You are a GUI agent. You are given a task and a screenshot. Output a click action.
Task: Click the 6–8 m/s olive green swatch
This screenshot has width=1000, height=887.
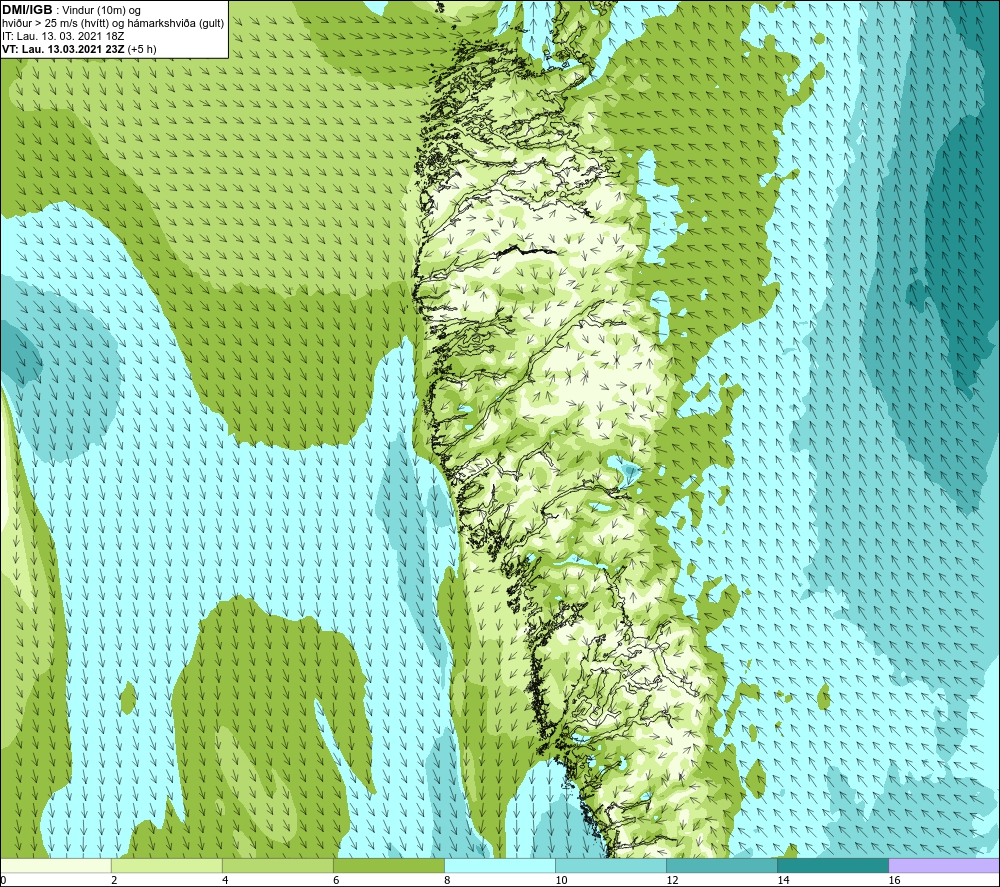tap(389, 866)
